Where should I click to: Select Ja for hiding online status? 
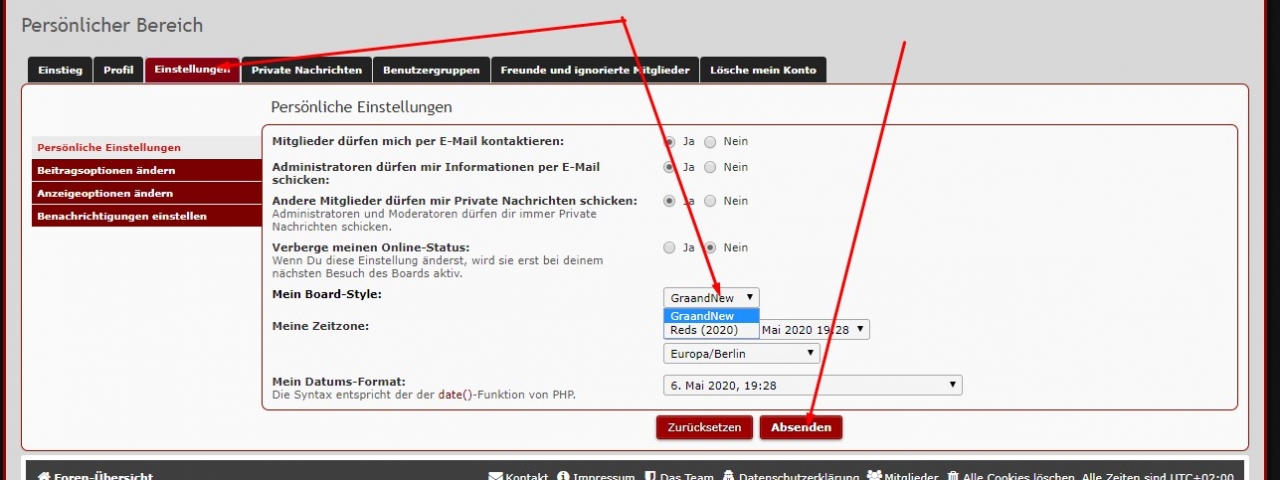click(x=669, y=247)
